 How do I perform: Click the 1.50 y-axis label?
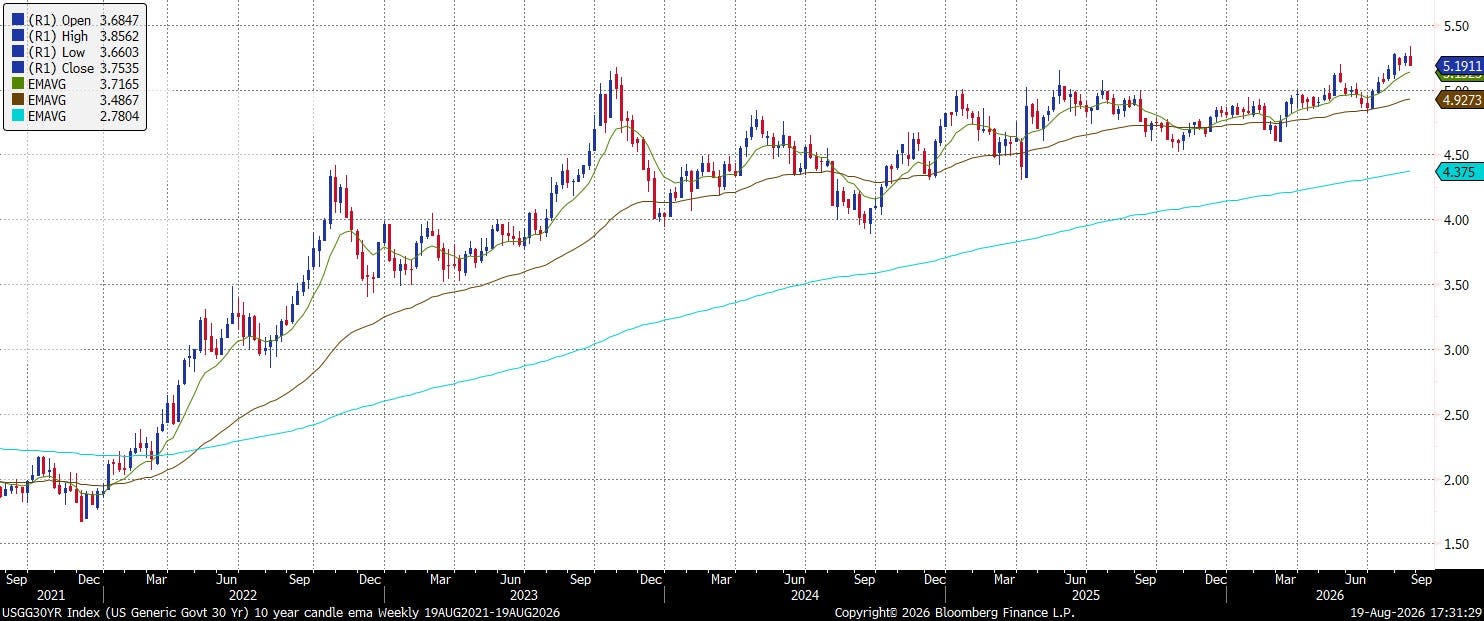1456,544
